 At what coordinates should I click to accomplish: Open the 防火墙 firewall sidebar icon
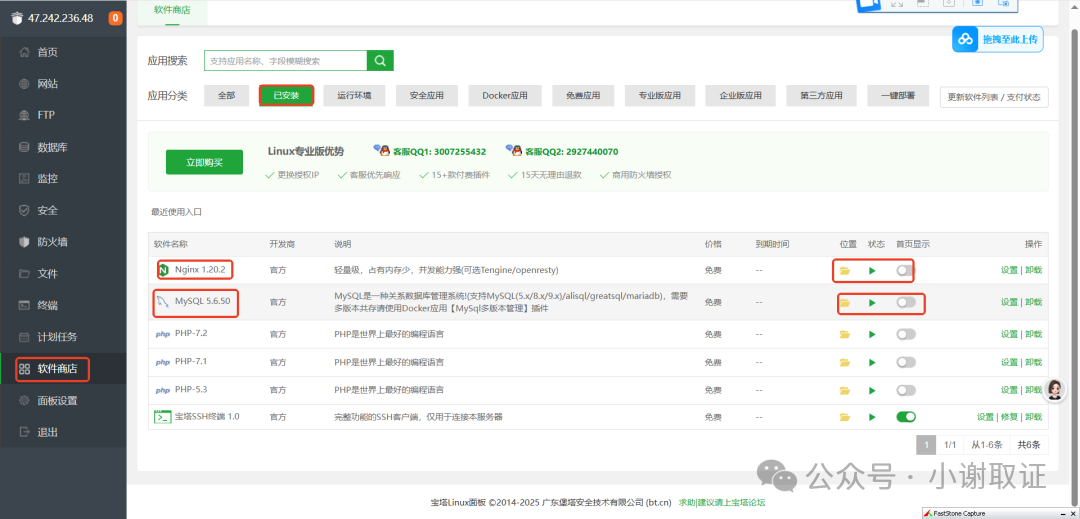(25, 242)
